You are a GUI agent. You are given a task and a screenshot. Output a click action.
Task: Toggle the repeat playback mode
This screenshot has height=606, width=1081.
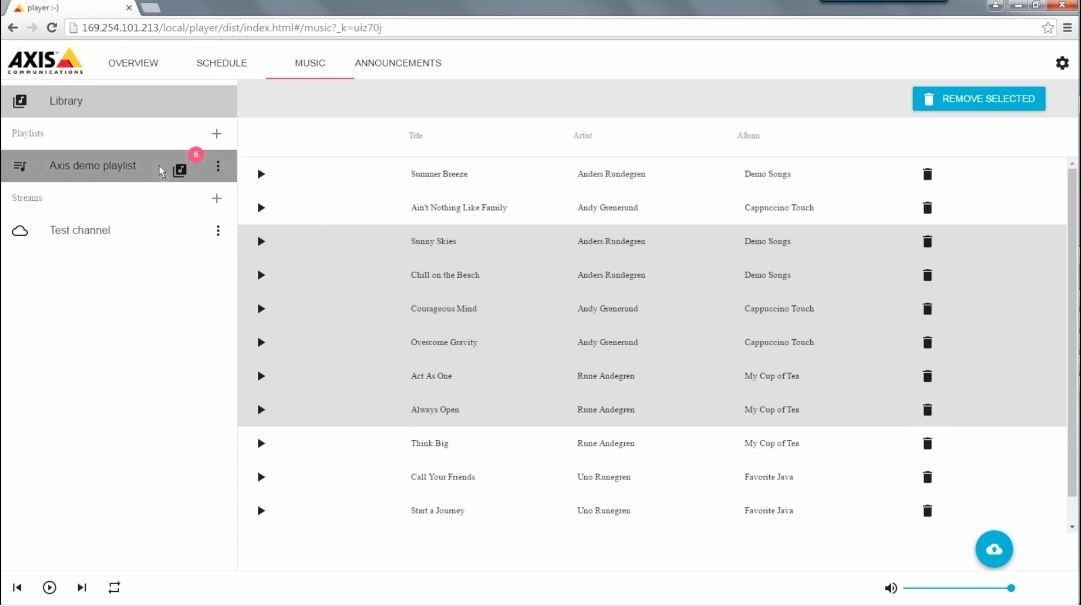pos(114,588)
